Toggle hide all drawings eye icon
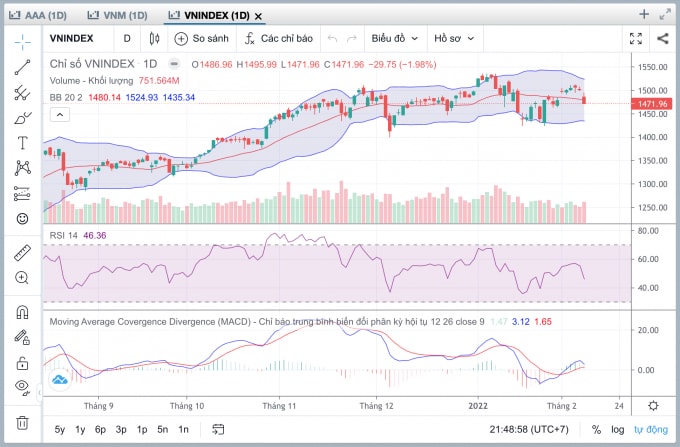The height and width of the screenshot is (447, 680). (x=23, y=387)
